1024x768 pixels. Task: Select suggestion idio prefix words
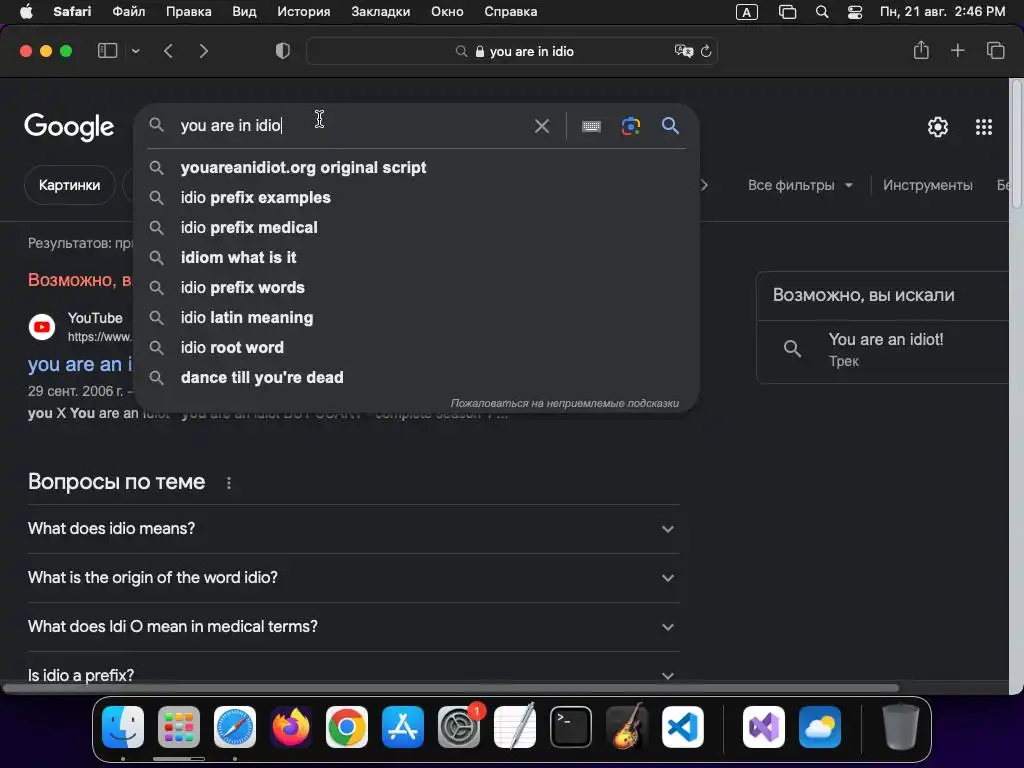[x=417, y=287]
